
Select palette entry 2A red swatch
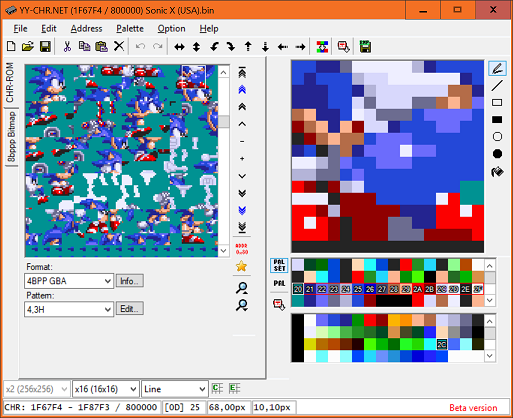tap(417, 289)
